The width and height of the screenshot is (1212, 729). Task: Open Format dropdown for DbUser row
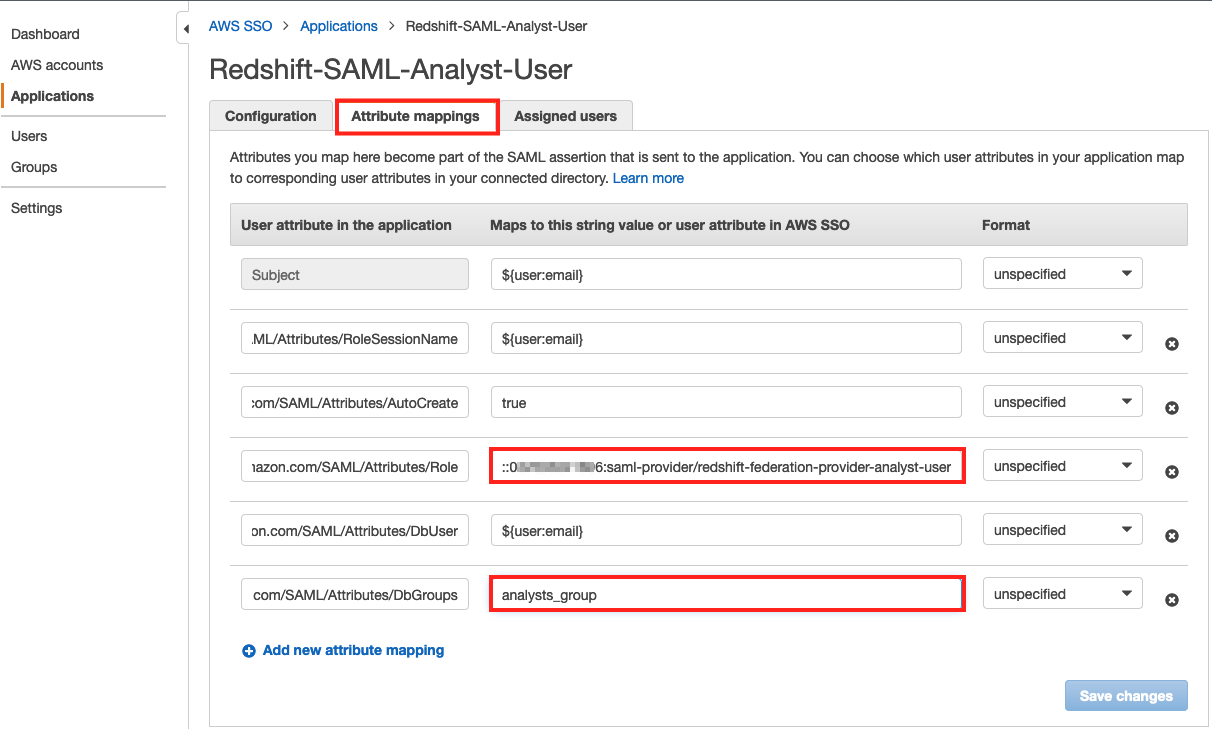(x=1063, y=530)
